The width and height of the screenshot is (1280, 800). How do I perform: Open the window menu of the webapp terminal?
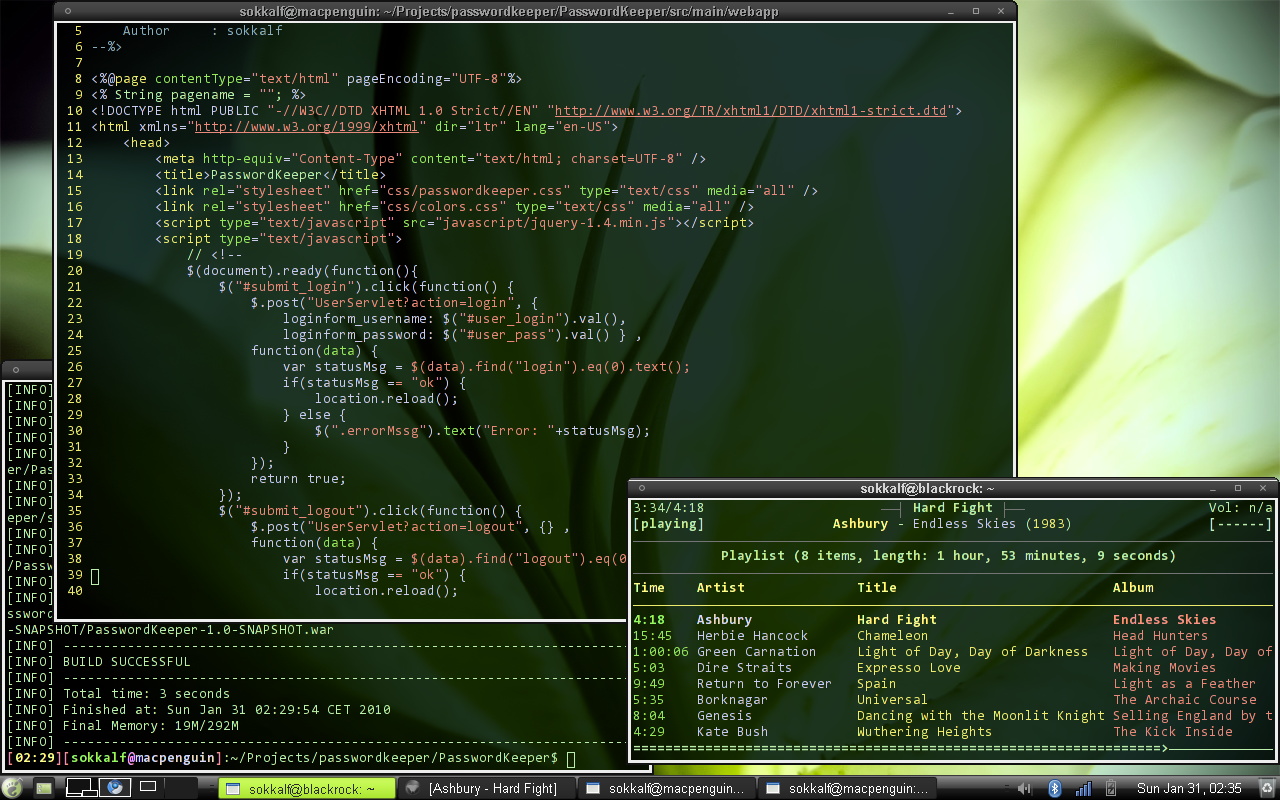(67, 11)
